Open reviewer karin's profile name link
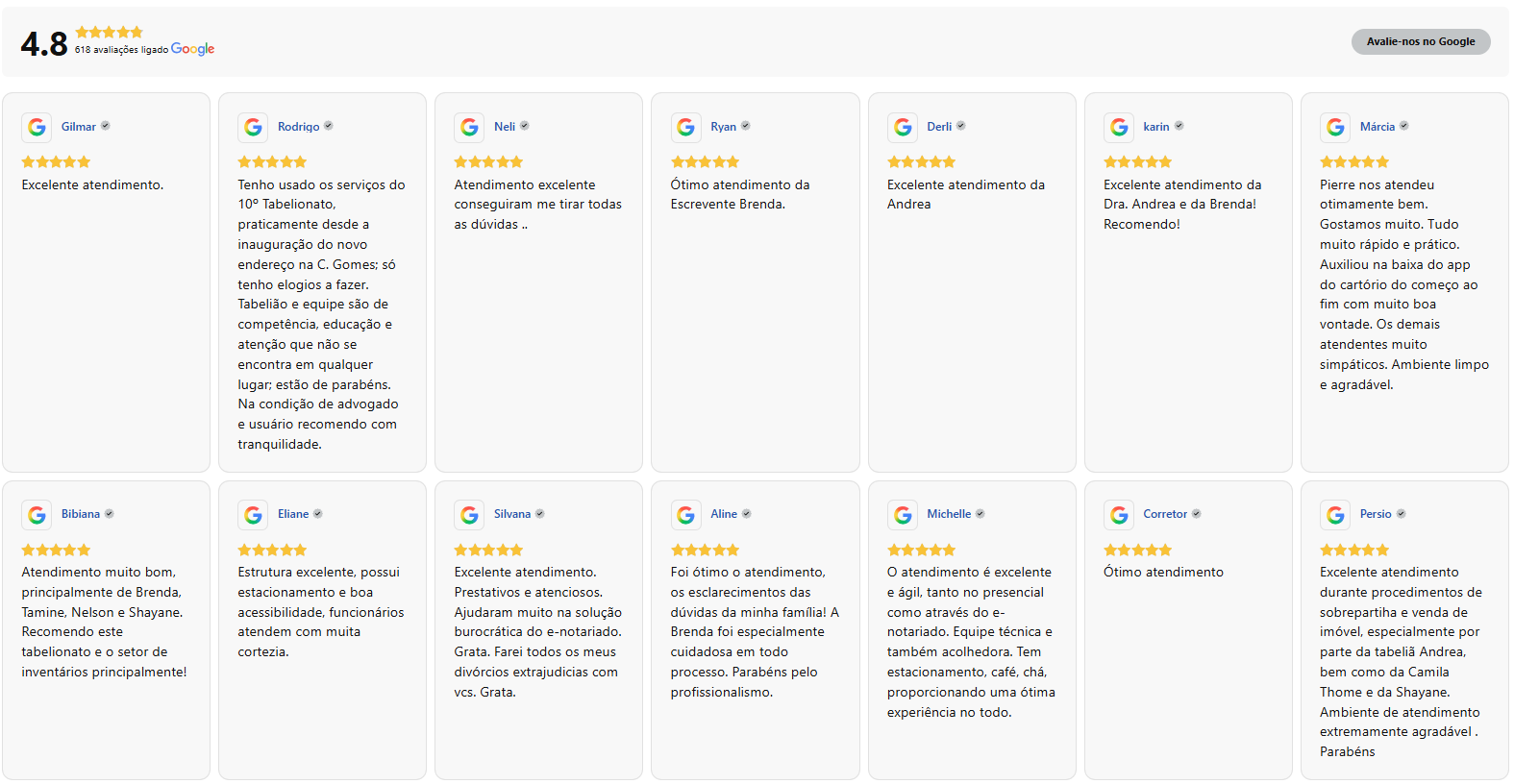This screenshot has height=784, width=1514. tap(1156, 127)
